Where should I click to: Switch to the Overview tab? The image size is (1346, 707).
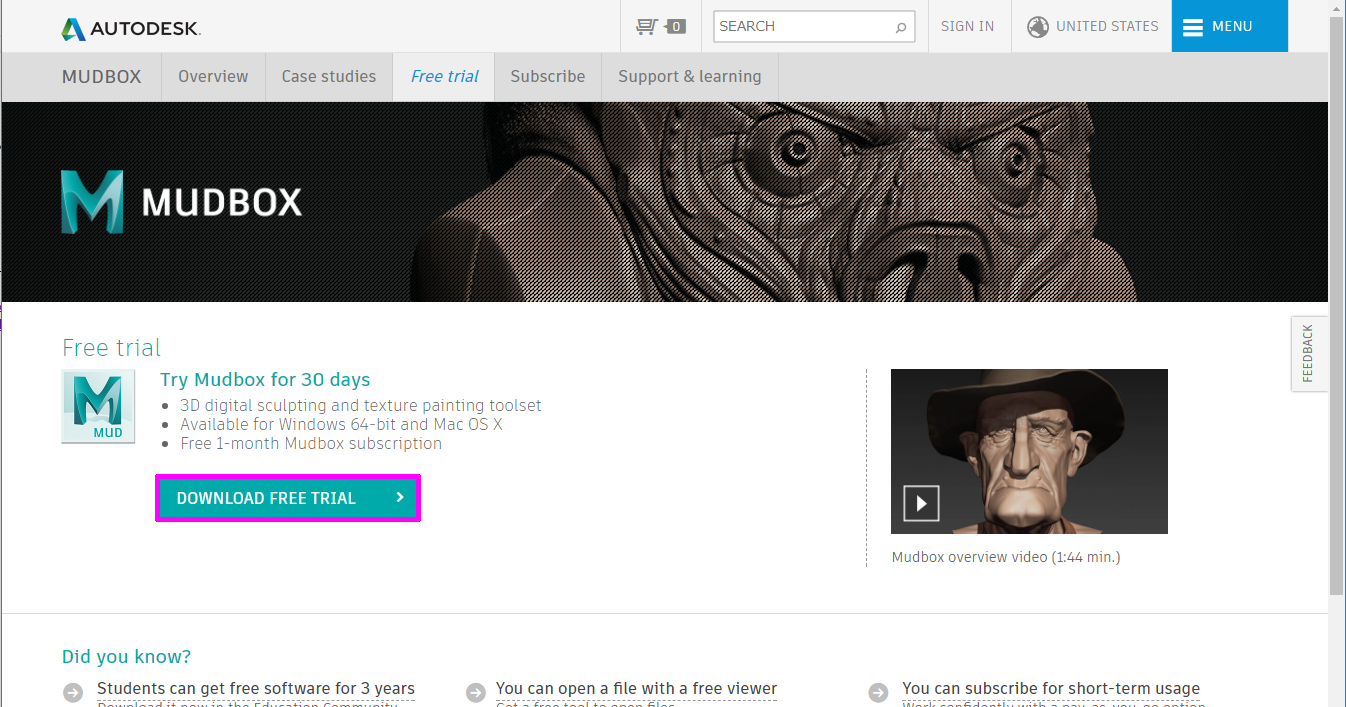pos(213,77)
